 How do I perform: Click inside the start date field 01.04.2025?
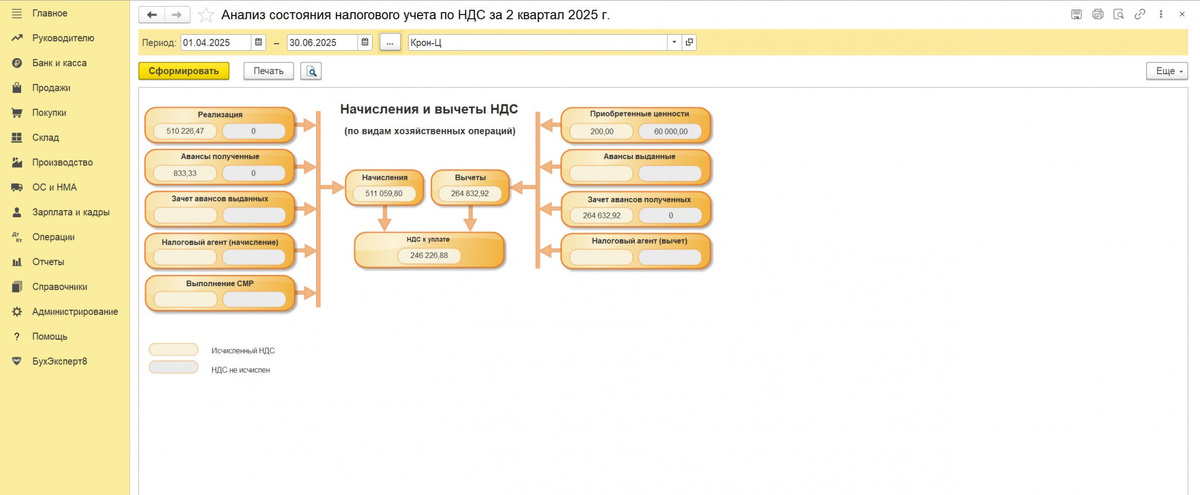[x=215, y=43]
